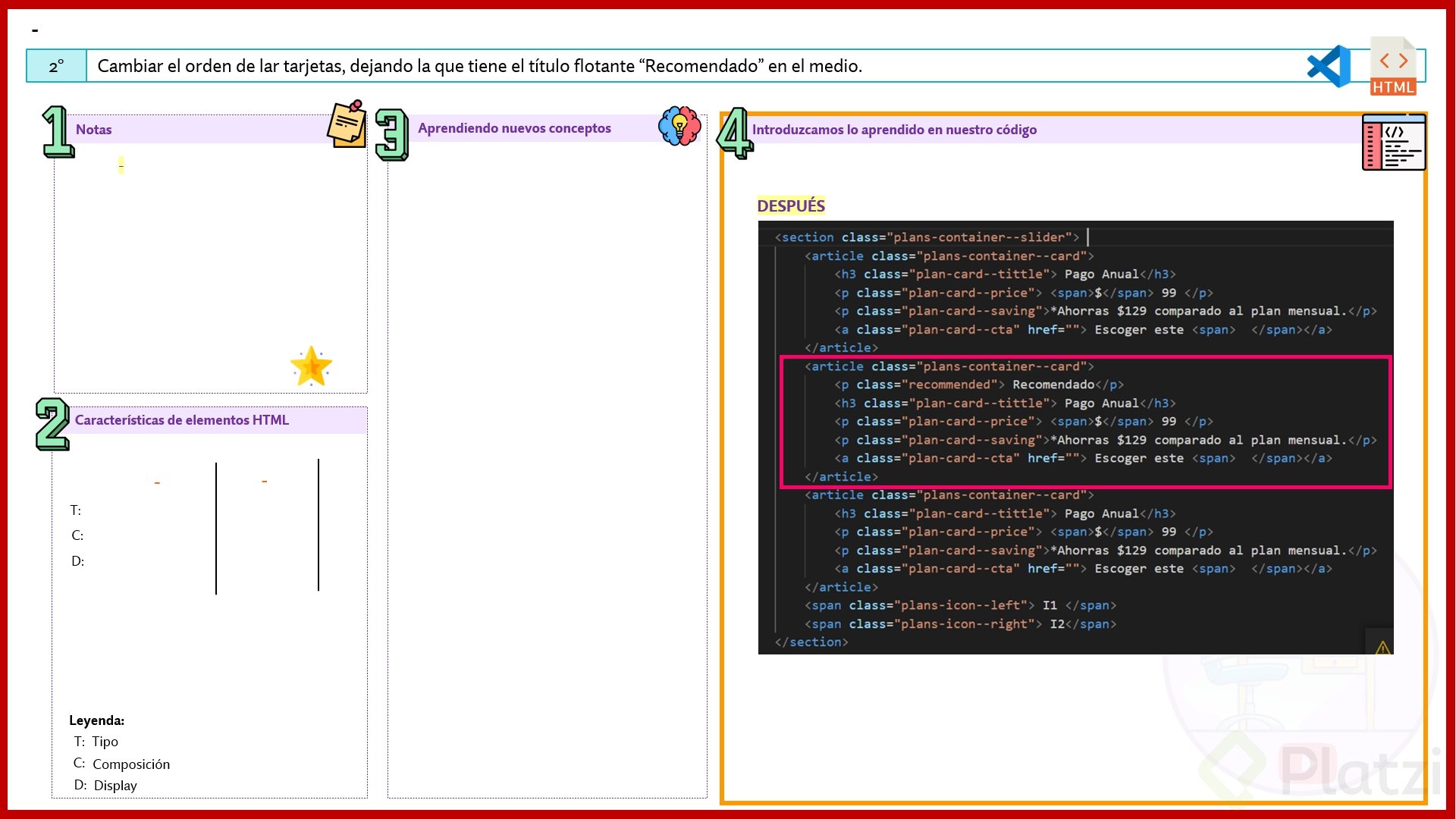
Task: Click the plans-icon--right span code line
Action: click(959, 623)
